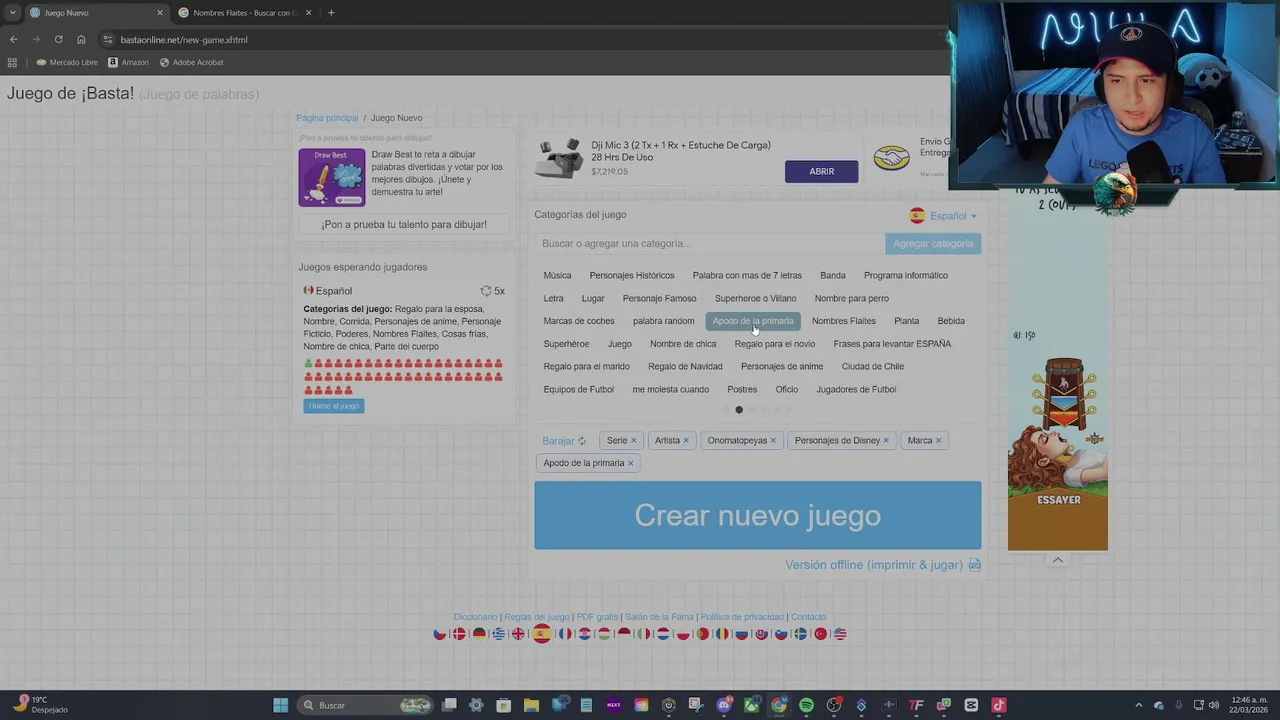The image size is (1280, 720).
Task: Remove the Onomatopeyas category tag
Action: click(773, 441)
